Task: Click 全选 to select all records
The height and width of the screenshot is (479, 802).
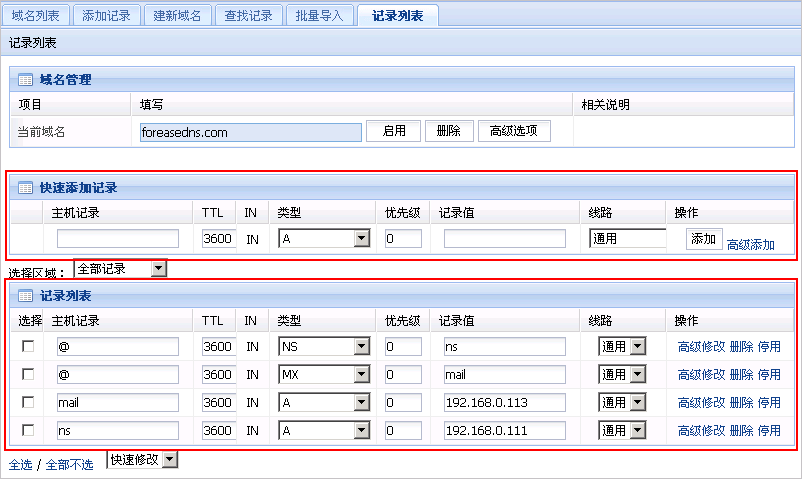Action: [20, 465]
